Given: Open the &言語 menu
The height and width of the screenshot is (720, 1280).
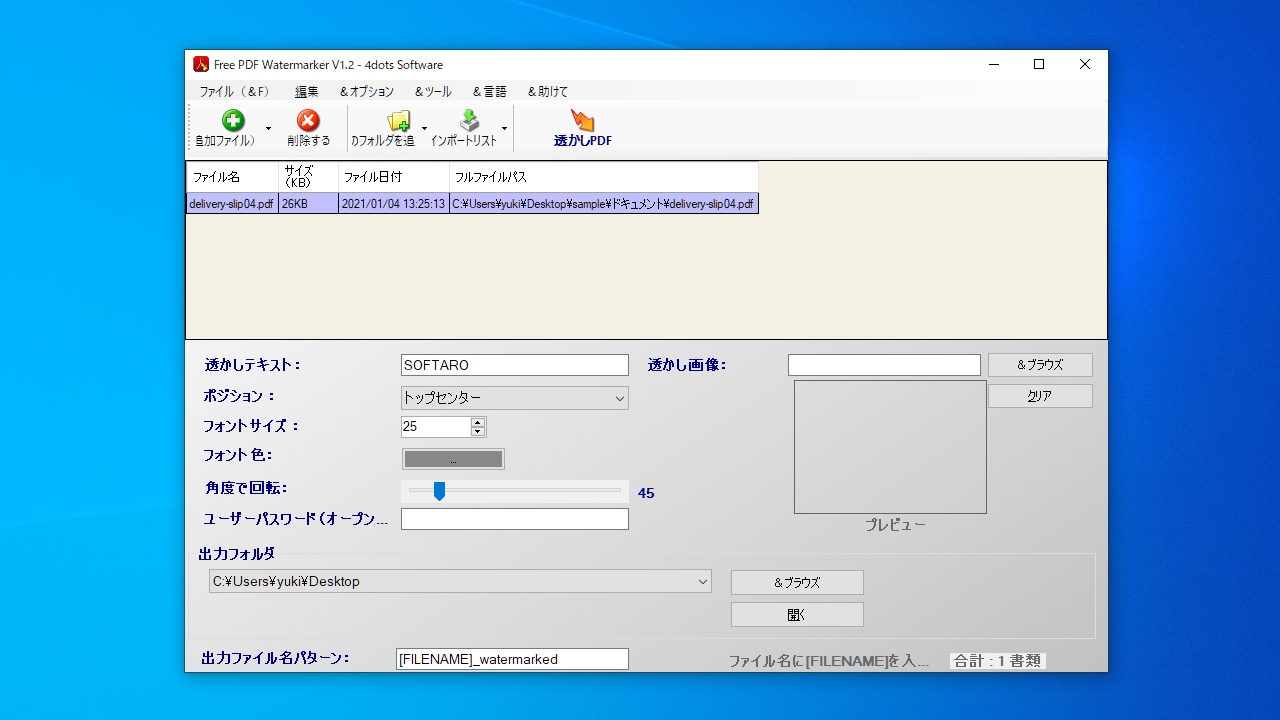Looking at the screenshot, I should pos(490,91).
